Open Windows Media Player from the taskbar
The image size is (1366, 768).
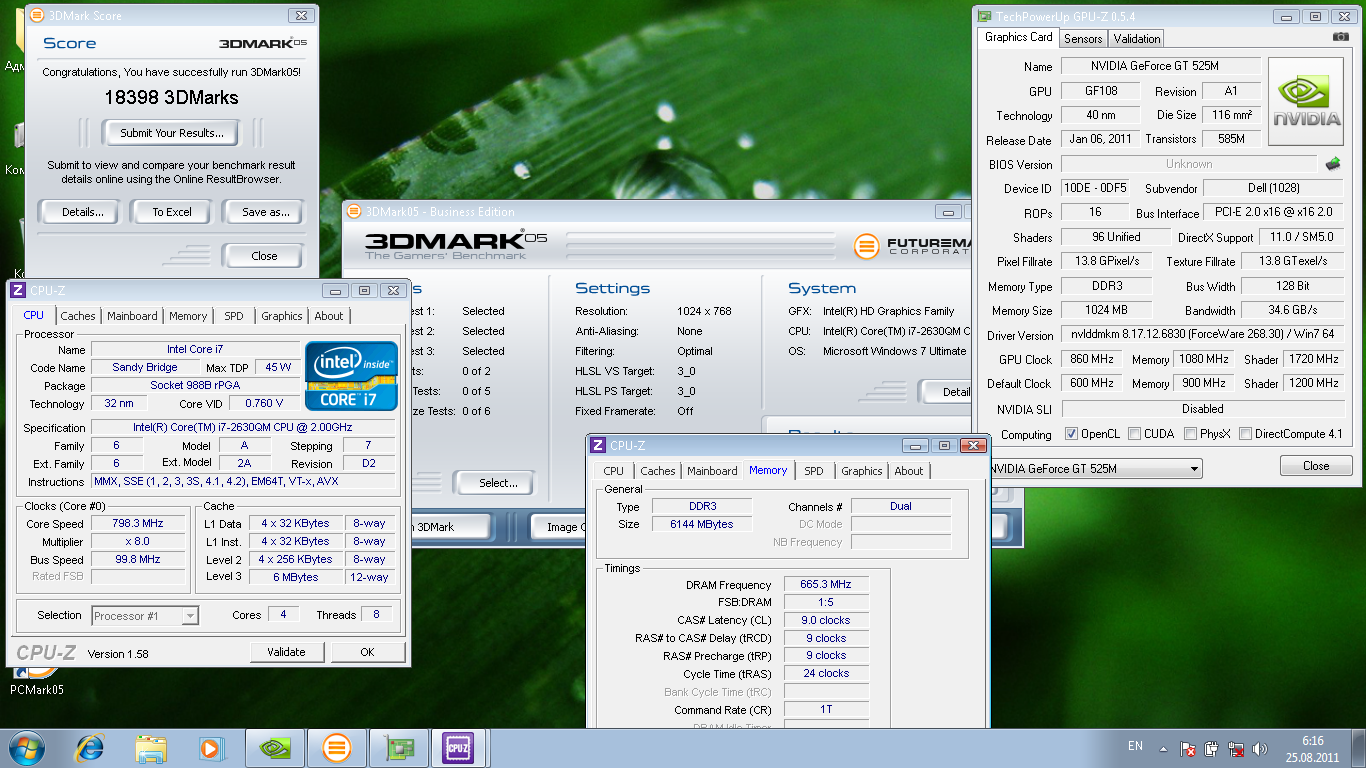(x=211, y=748)
